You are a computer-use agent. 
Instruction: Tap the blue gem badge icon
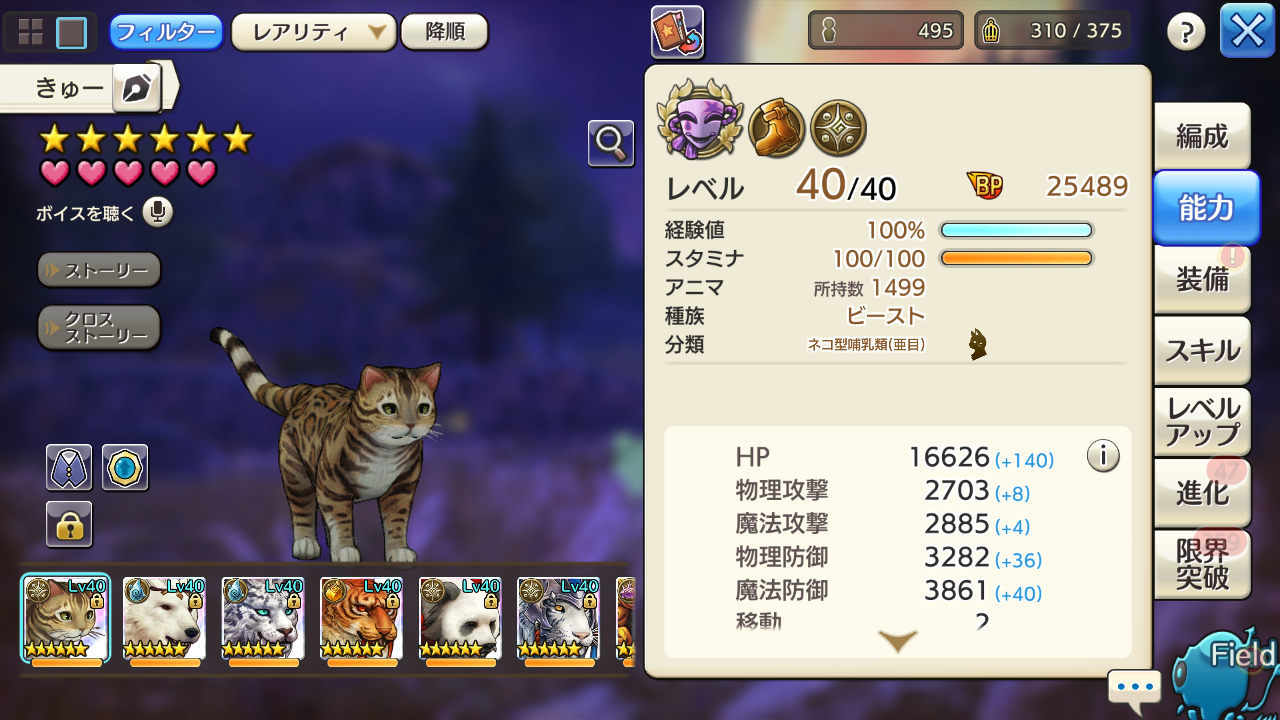[125, 468]
